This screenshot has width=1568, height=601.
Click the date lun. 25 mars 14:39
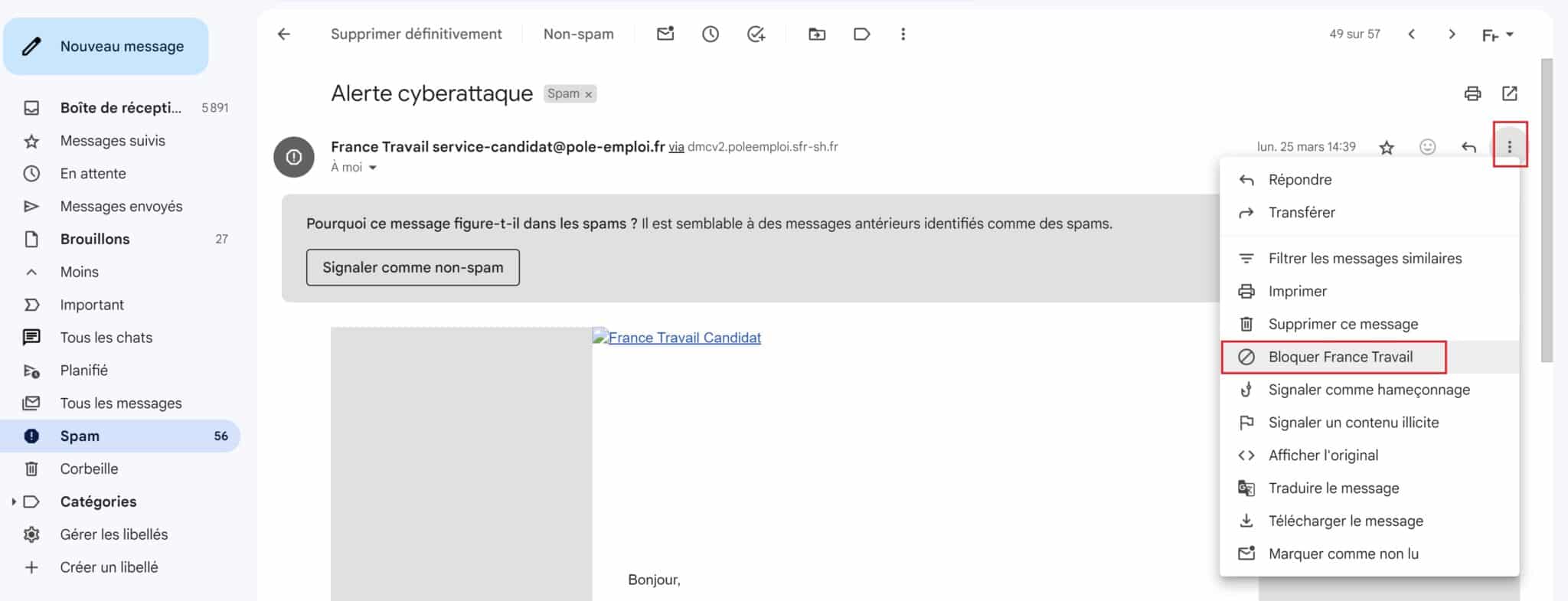(x=1306, y=147)
